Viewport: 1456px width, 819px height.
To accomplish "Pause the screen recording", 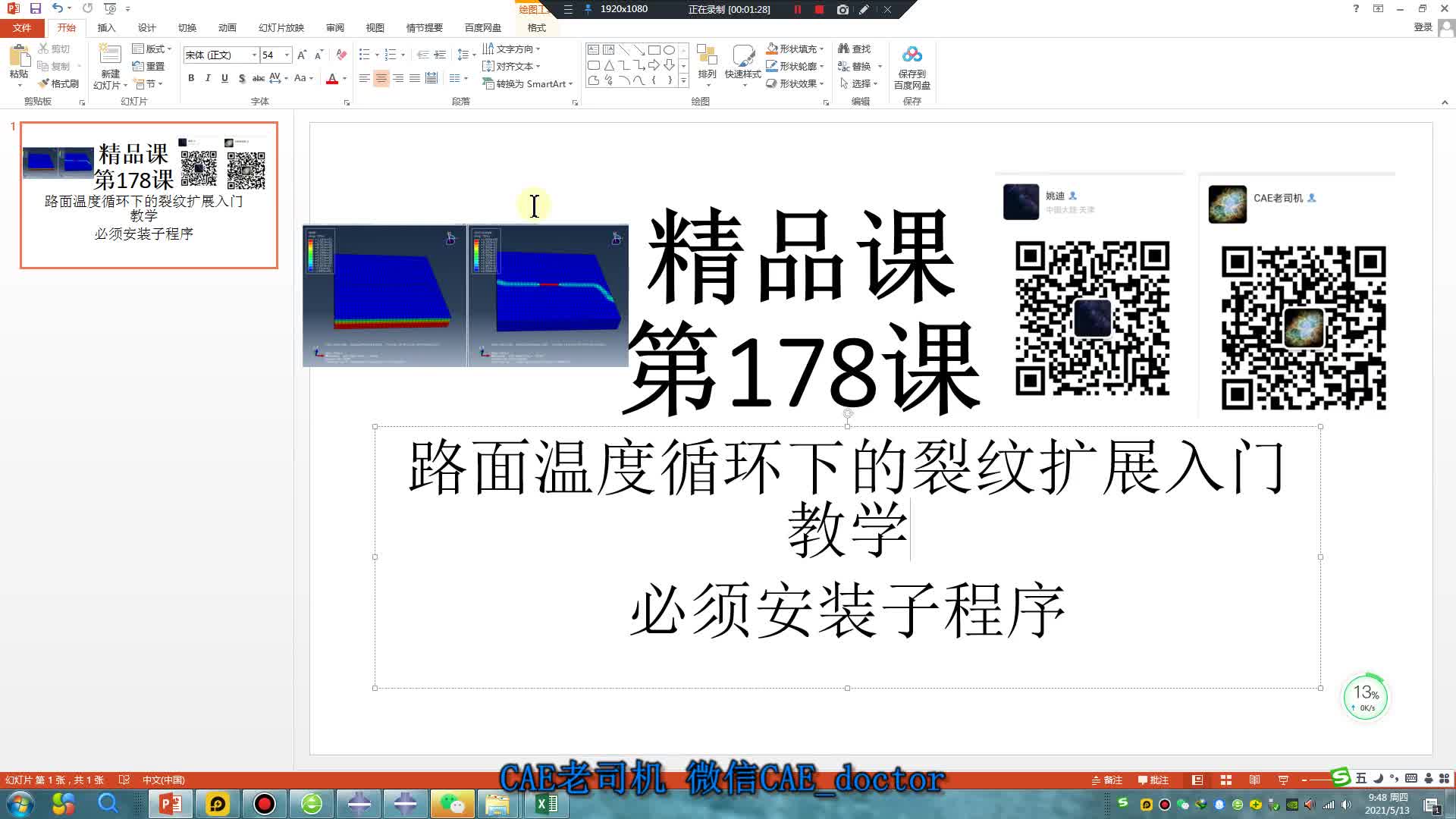I will tap(798, 9).
